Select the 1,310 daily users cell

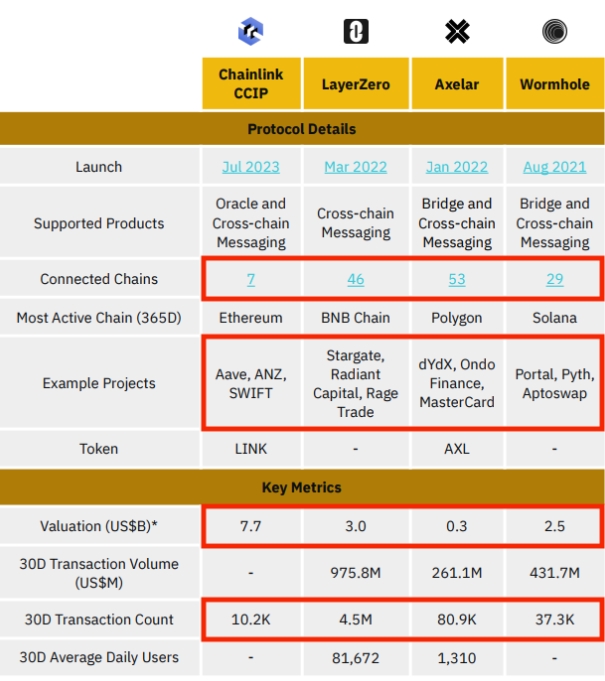457,658
